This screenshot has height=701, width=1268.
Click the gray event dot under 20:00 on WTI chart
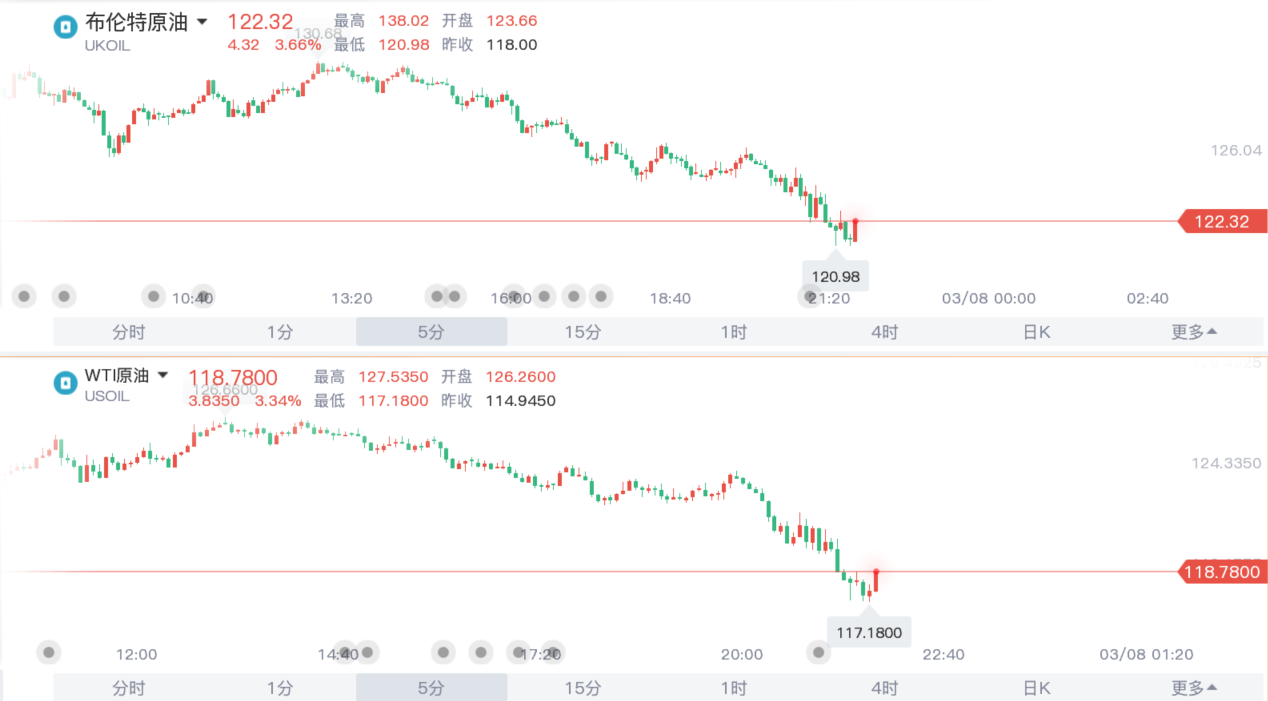[819, 653]
